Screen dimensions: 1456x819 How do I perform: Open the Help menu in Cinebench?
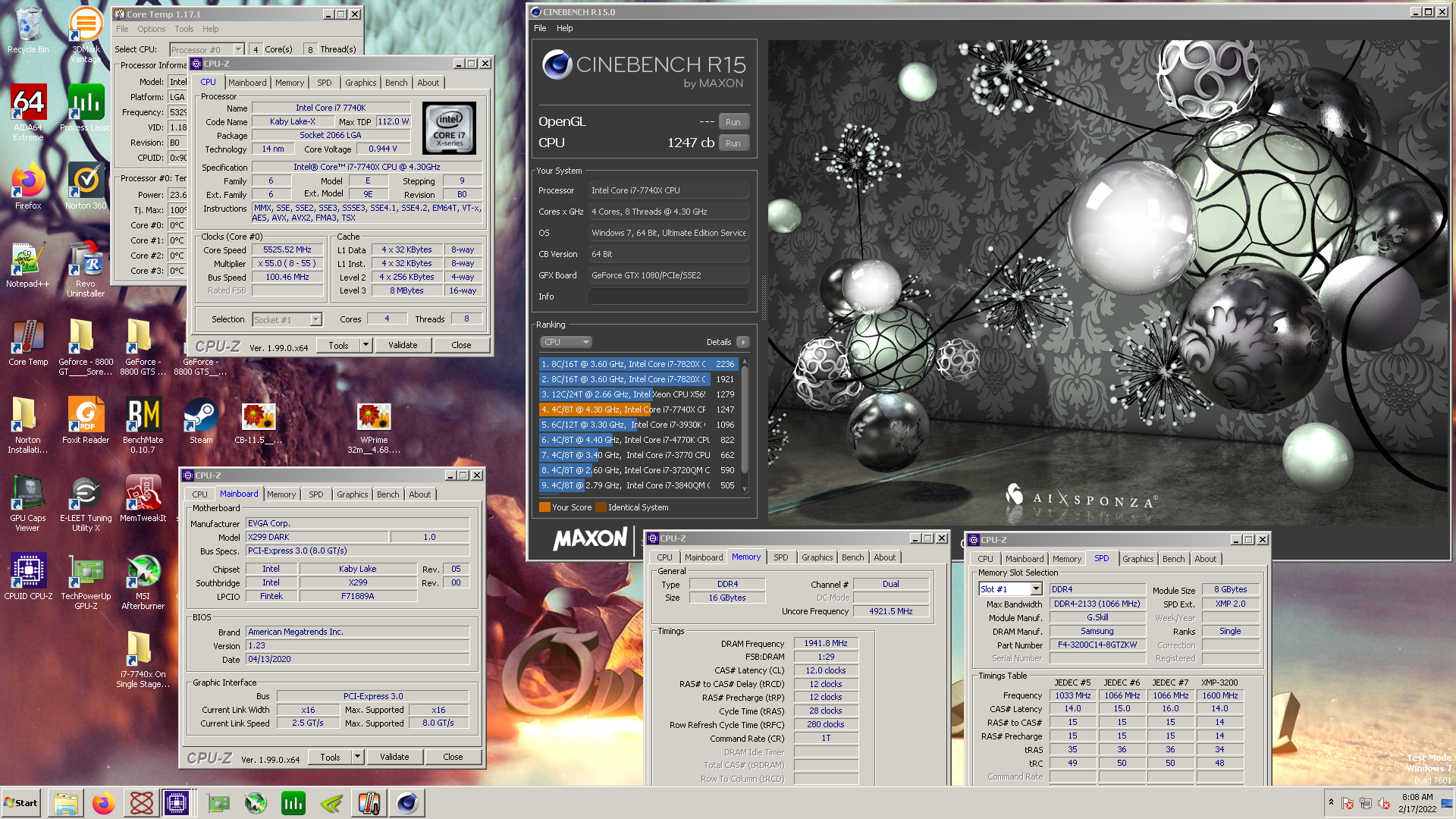click(565, 28)
